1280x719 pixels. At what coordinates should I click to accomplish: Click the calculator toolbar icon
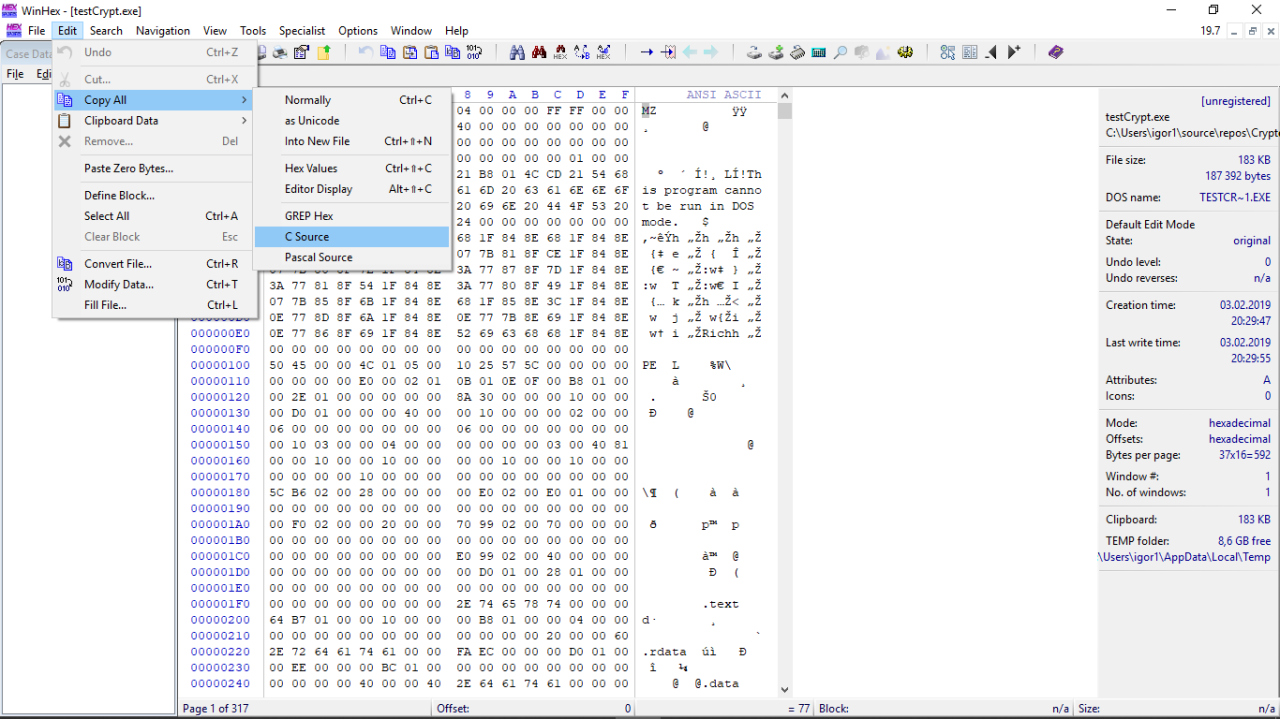click(x=819, y=53)
